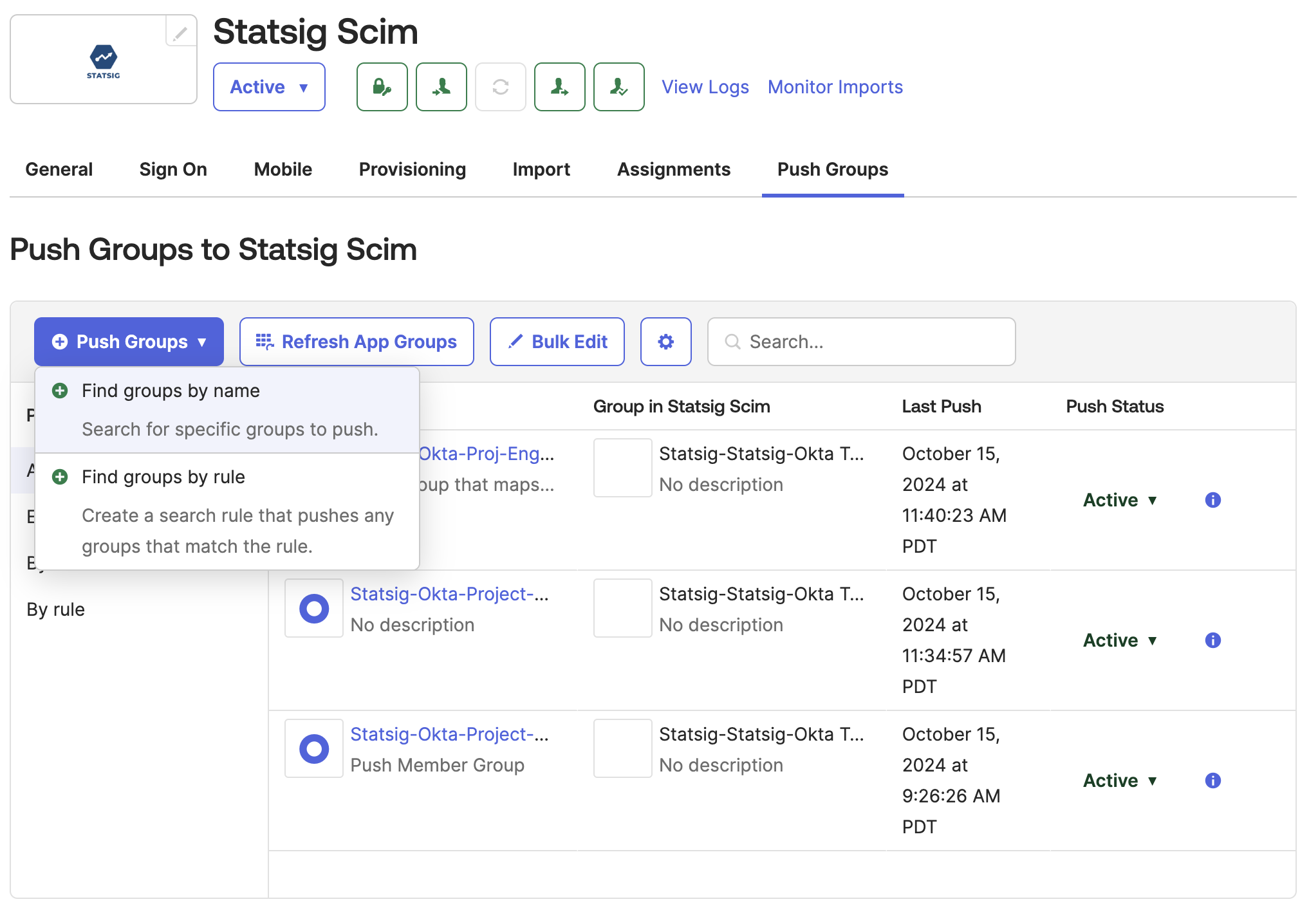Click the lock-and-key app credentials icon
The width and height of the screenshot is (1309, 924).
click(382, 87)
